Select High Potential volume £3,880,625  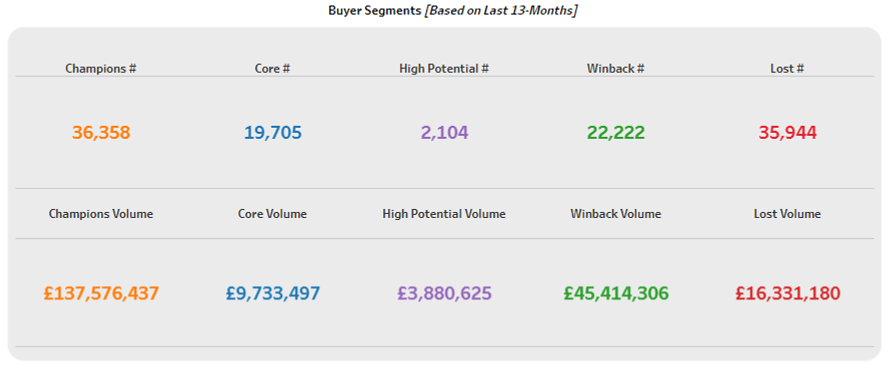click(444, 293)
